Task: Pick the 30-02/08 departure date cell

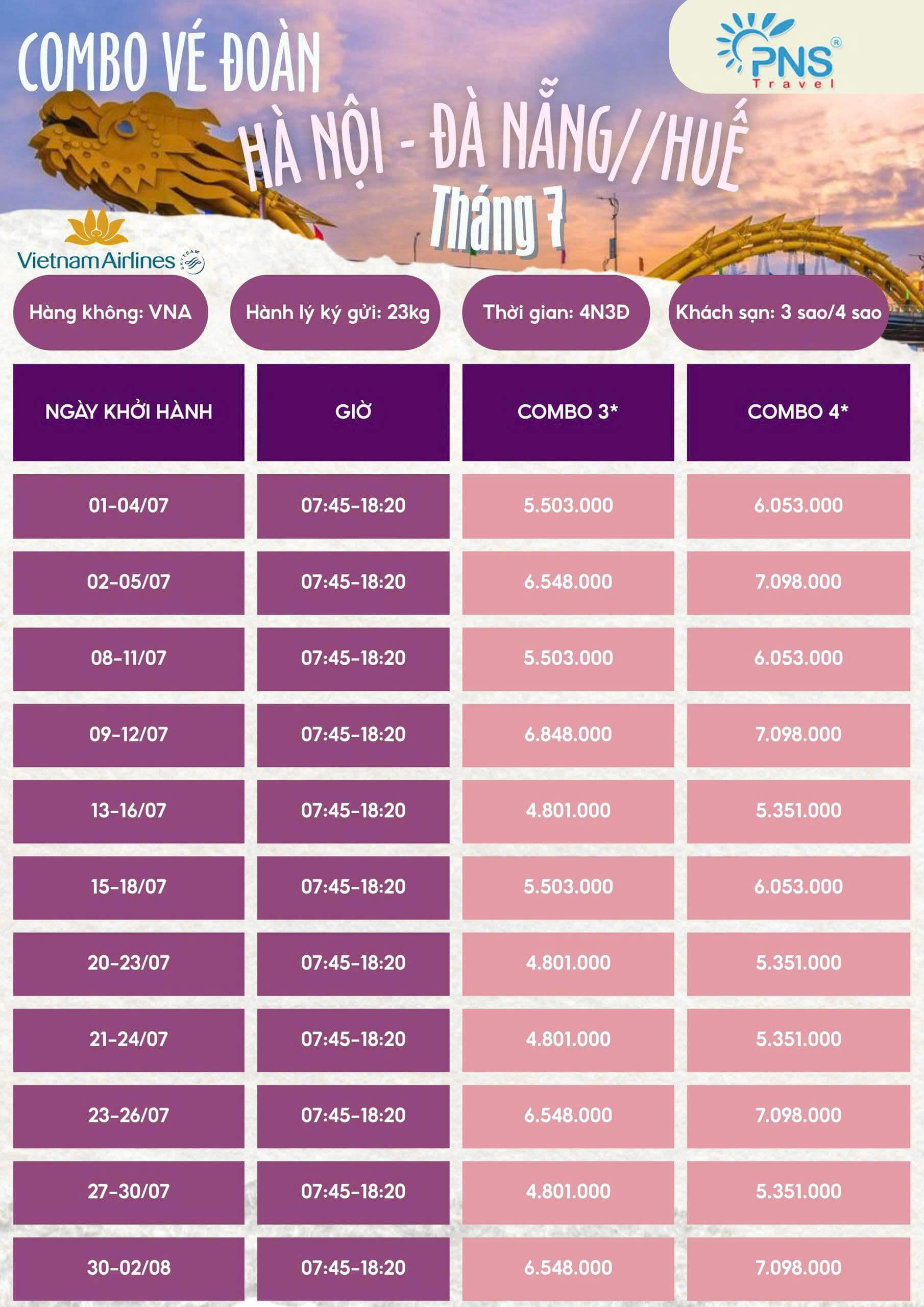Action: tap(129, 1268)
